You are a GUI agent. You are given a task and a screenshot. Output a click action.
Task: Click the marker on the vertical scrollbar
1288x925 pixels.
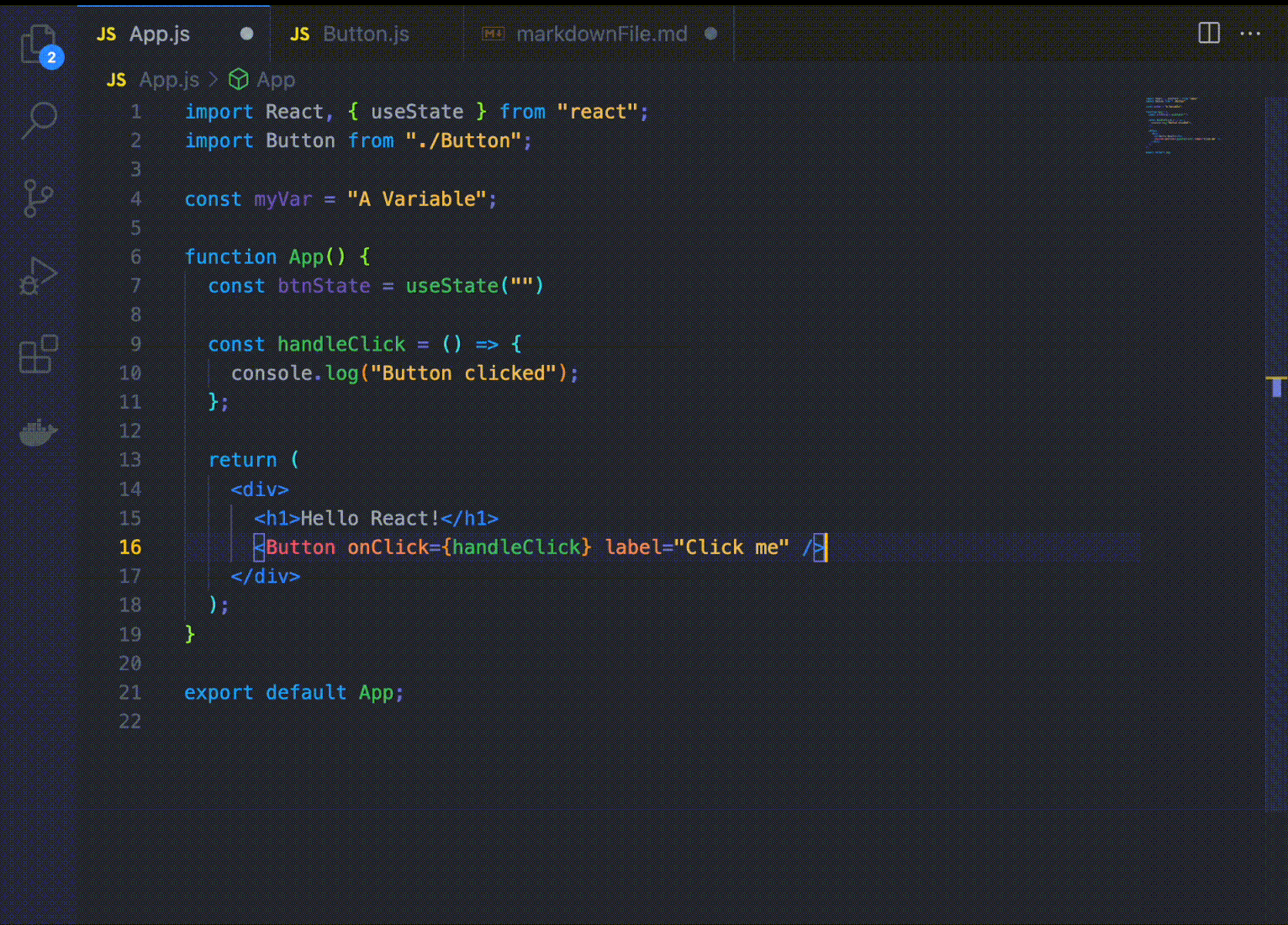coord(1276,387)
